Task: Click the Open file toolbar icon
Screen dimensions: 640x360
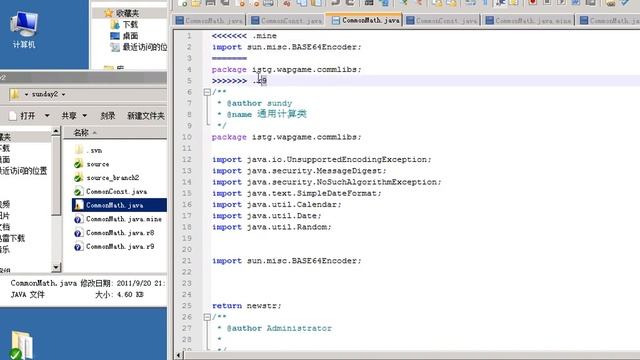Action: (196, 3)
